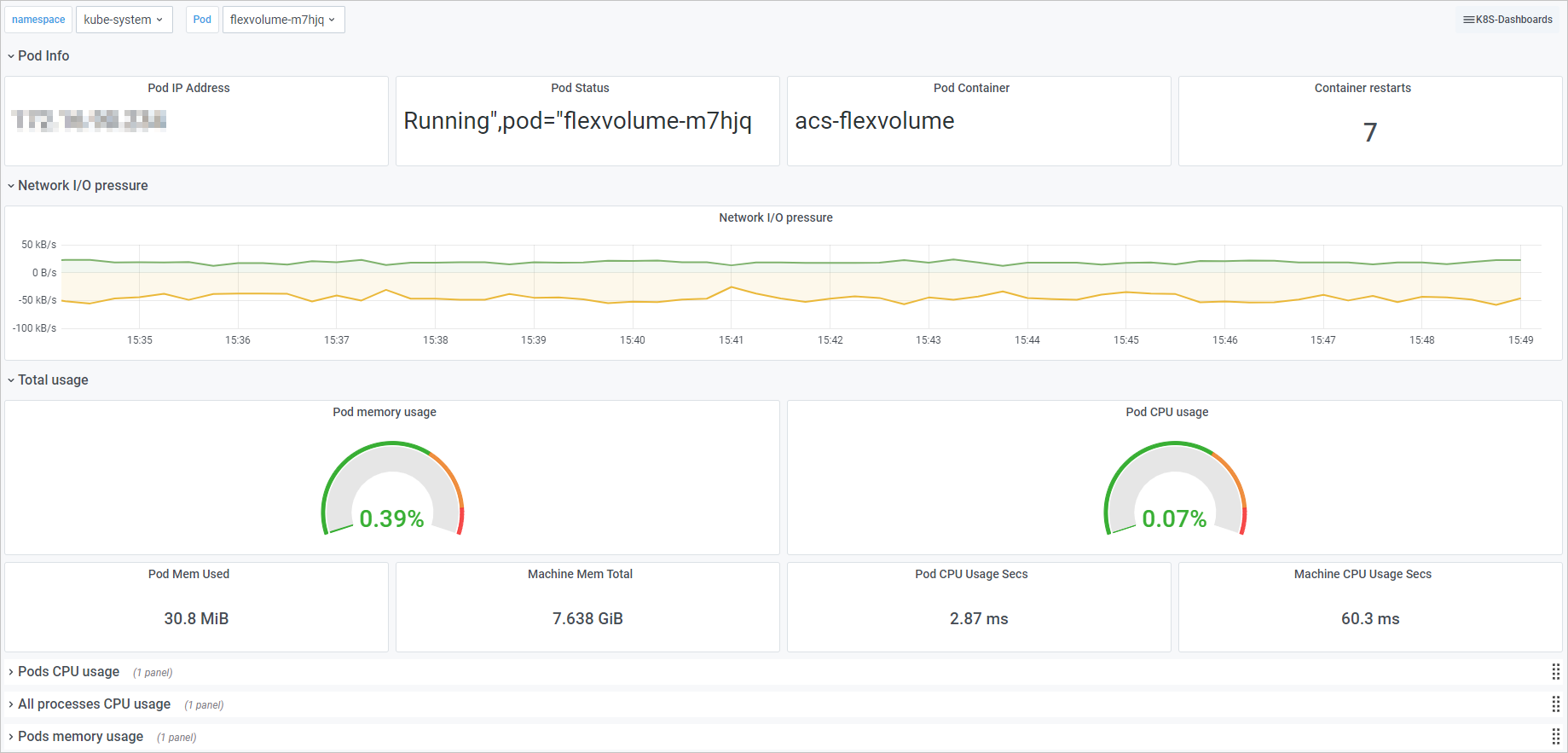This screenshot has height=753, width=1568.
Task: Click the 60.3 ms value
Action: tap(1370, 618)
